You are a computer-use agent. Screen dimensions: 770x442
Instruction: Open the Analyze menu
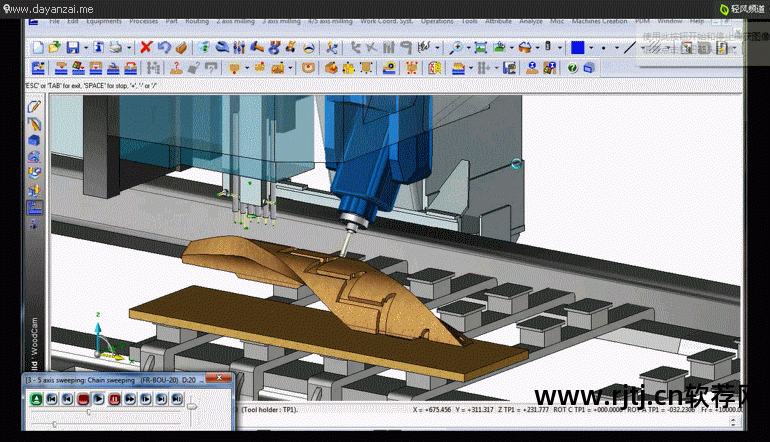531,21
